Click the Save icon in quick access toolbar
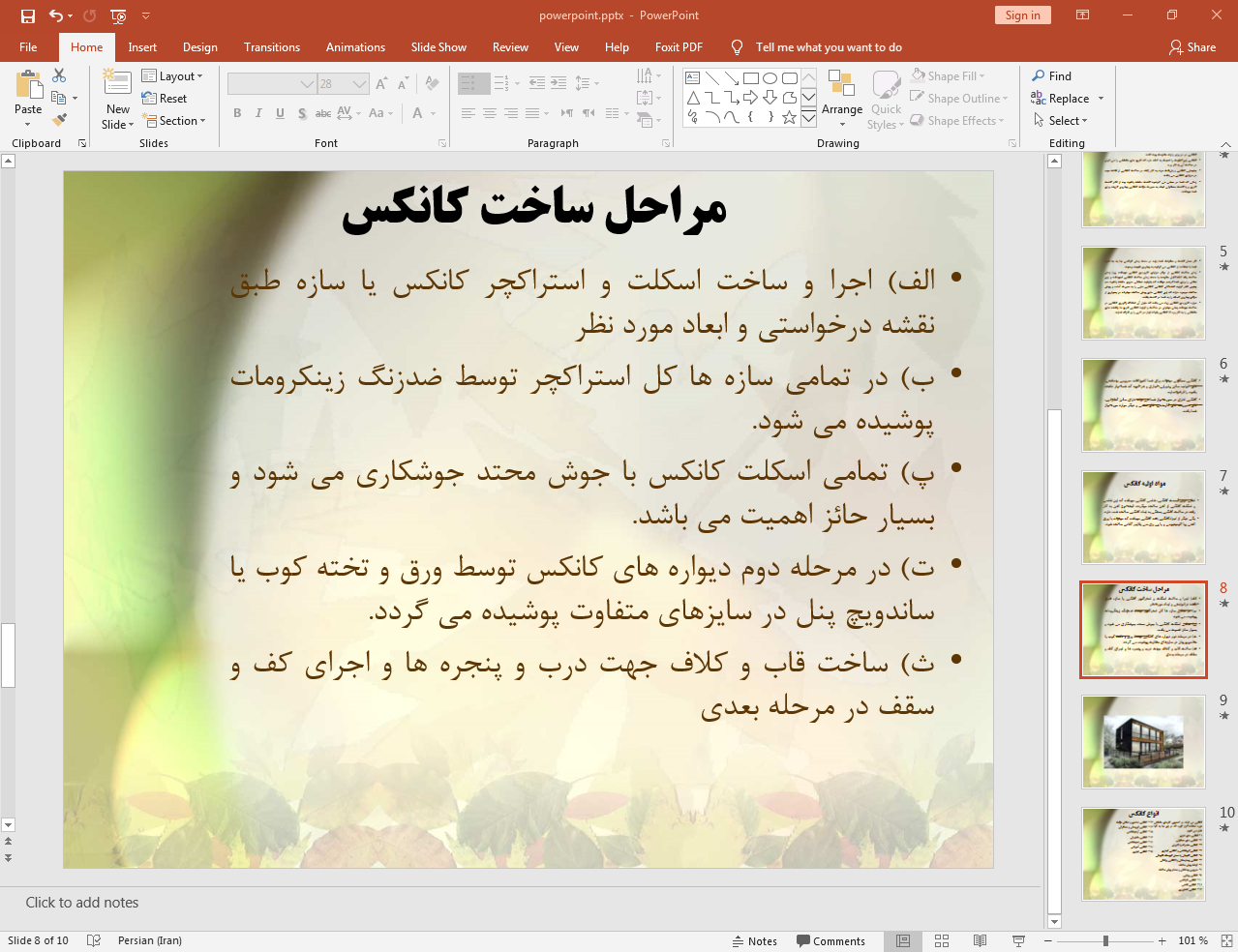This screenshot has height=952, width=1238. coord(28,15)
